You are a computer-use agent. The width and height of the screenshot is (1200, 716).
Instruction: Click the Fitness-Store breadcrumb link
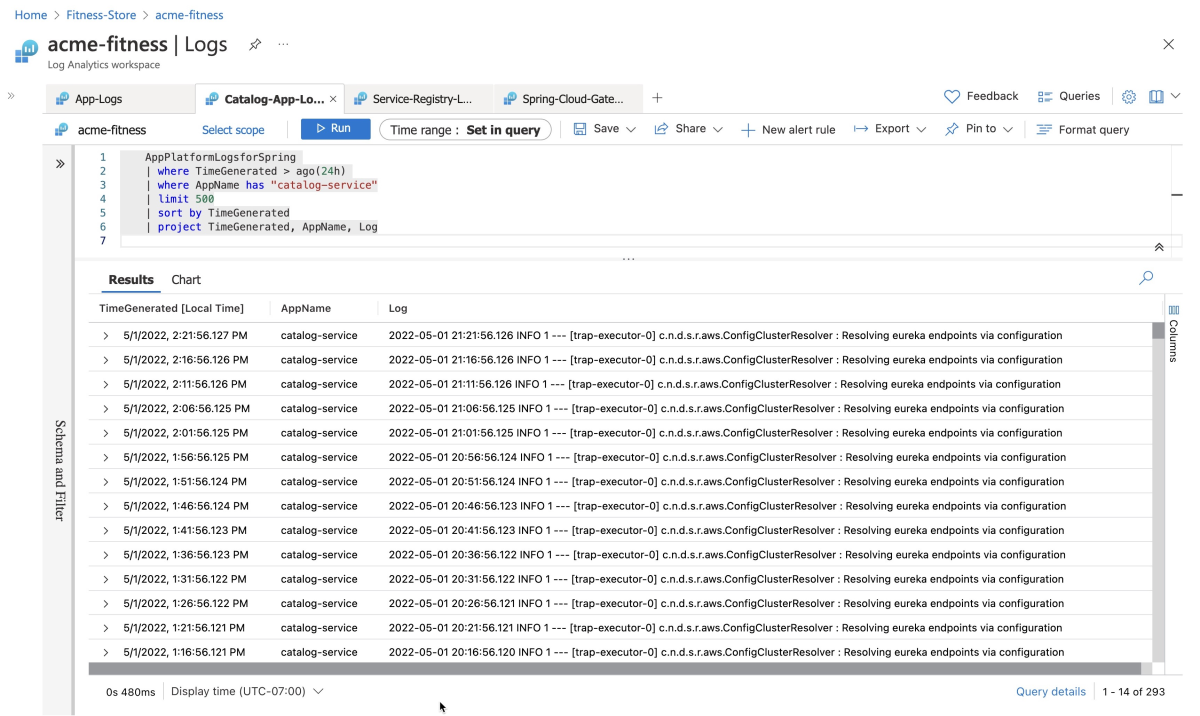[x=101, y=15]
